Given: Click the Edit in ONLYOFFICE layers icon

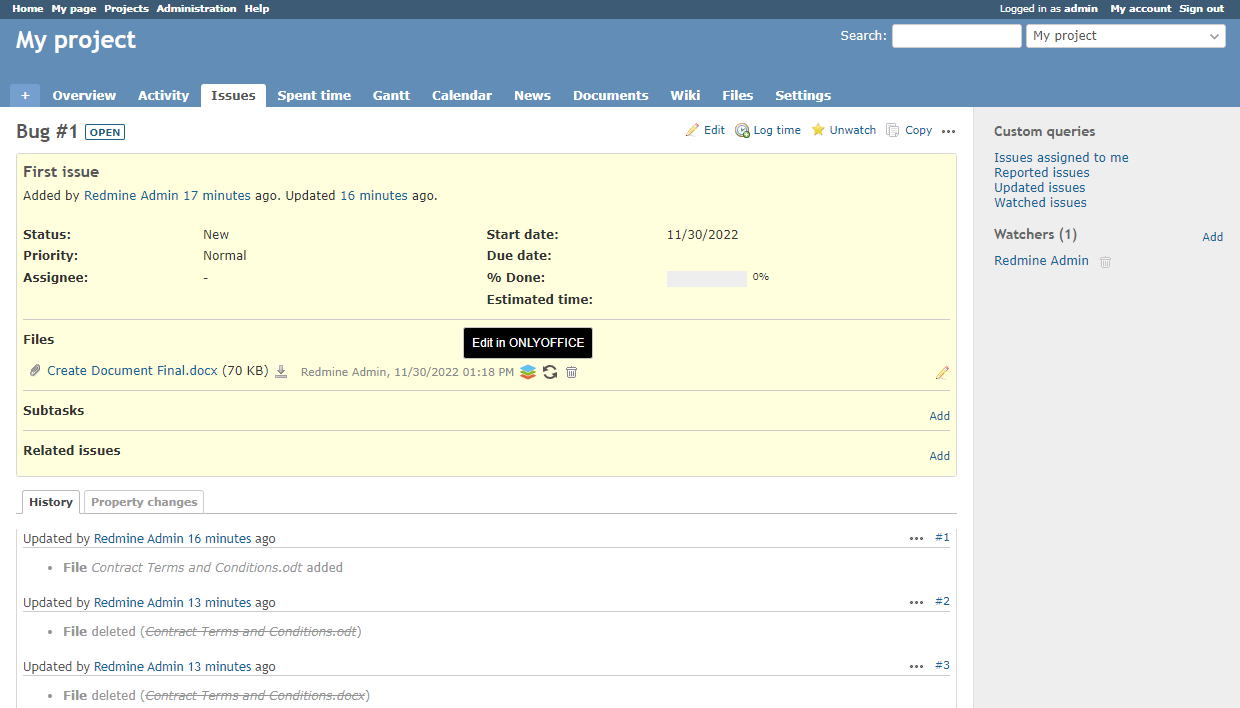Looking at the screenshot, I should 528,372.
